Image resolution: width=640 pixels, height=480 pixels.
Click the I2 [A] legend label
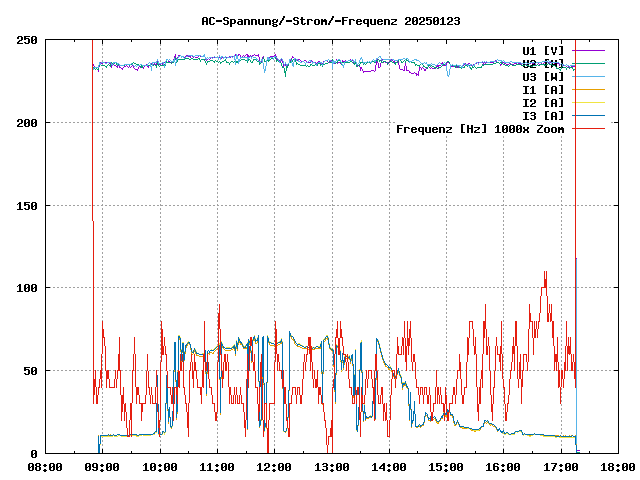click(543, 103)
